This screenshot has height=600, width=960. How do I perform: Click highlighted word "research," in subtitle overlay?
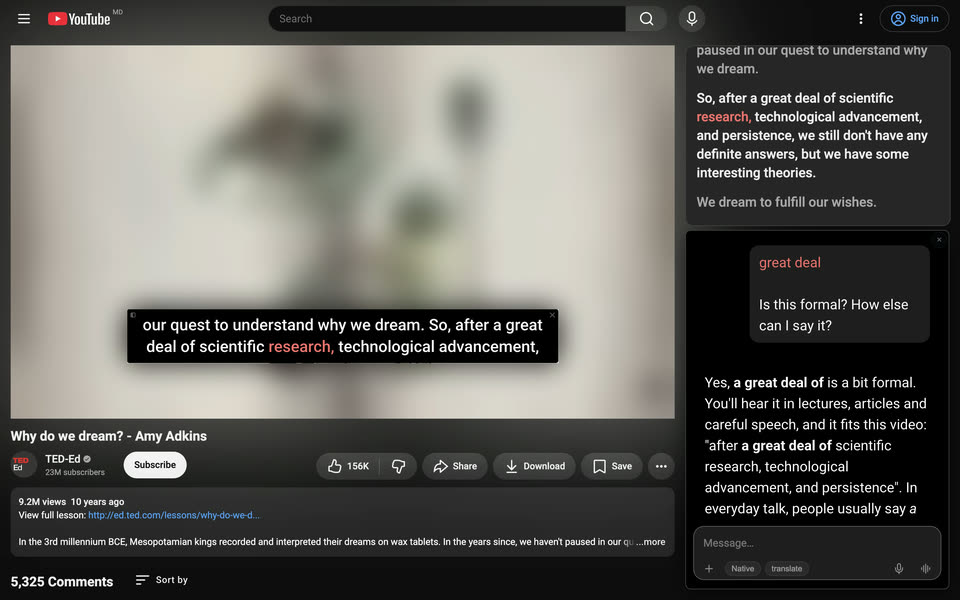tap(301, 347)
